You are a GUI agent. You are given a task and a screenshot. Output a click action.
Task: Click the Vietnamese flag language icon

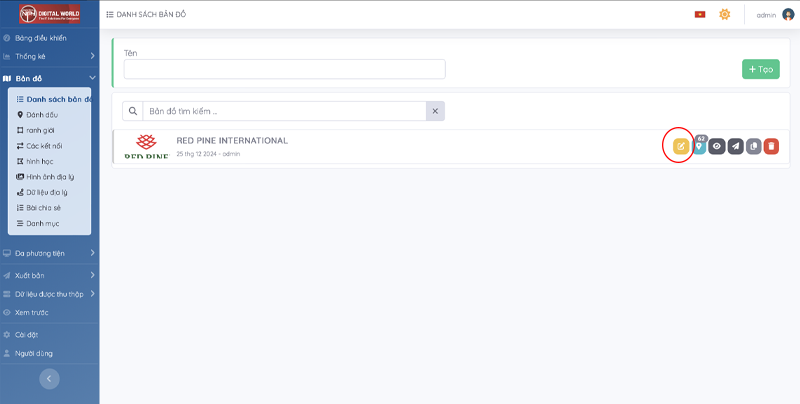[700, 14]
